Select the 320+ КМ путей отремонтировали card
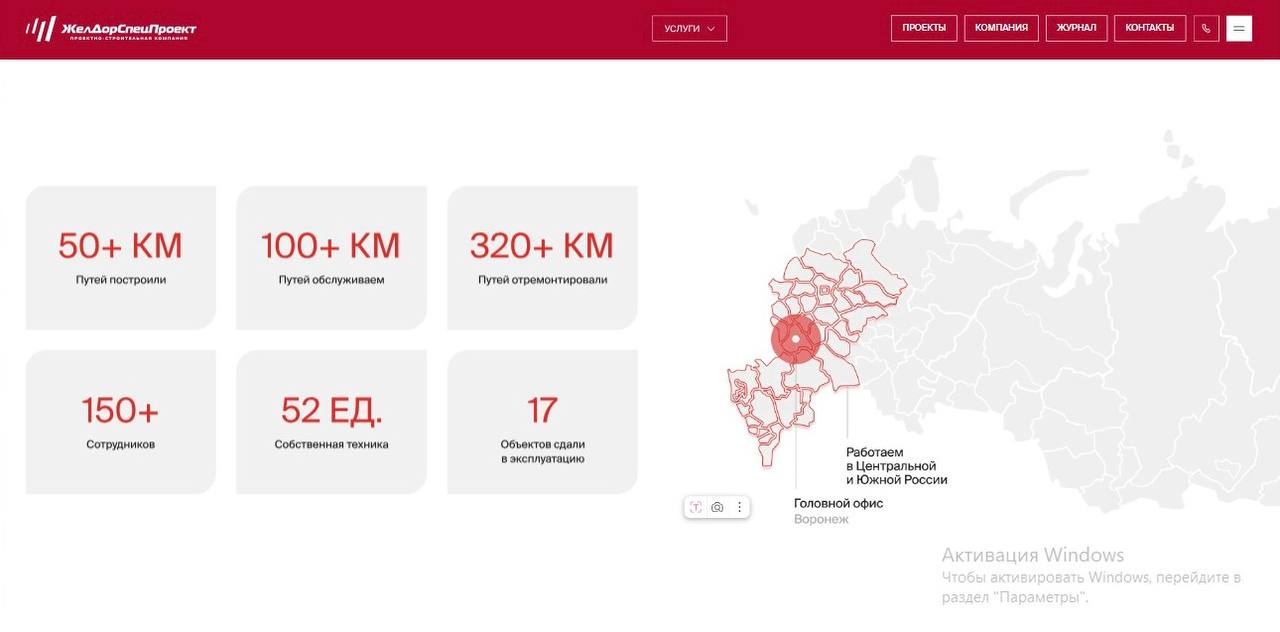This screenshot has height=632, width=1280. point(542,258)
